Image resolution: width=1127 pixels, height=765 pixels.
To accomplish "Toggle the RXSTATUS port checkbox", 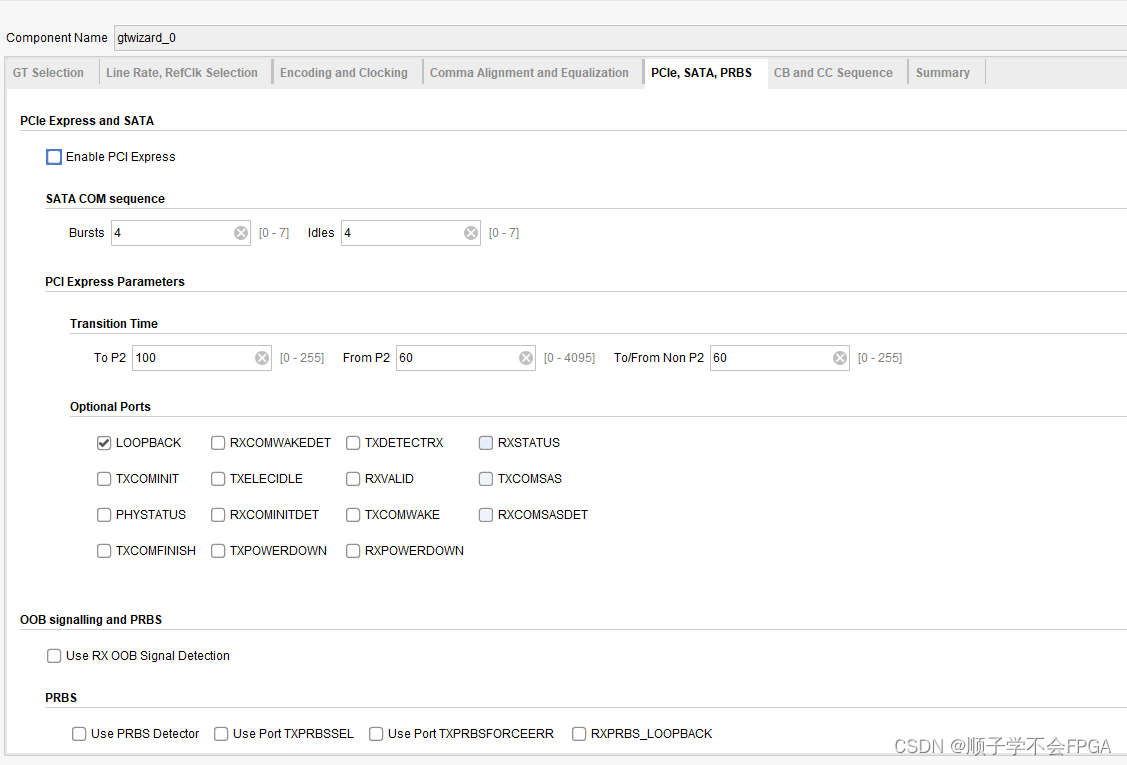I will (486, 443).
